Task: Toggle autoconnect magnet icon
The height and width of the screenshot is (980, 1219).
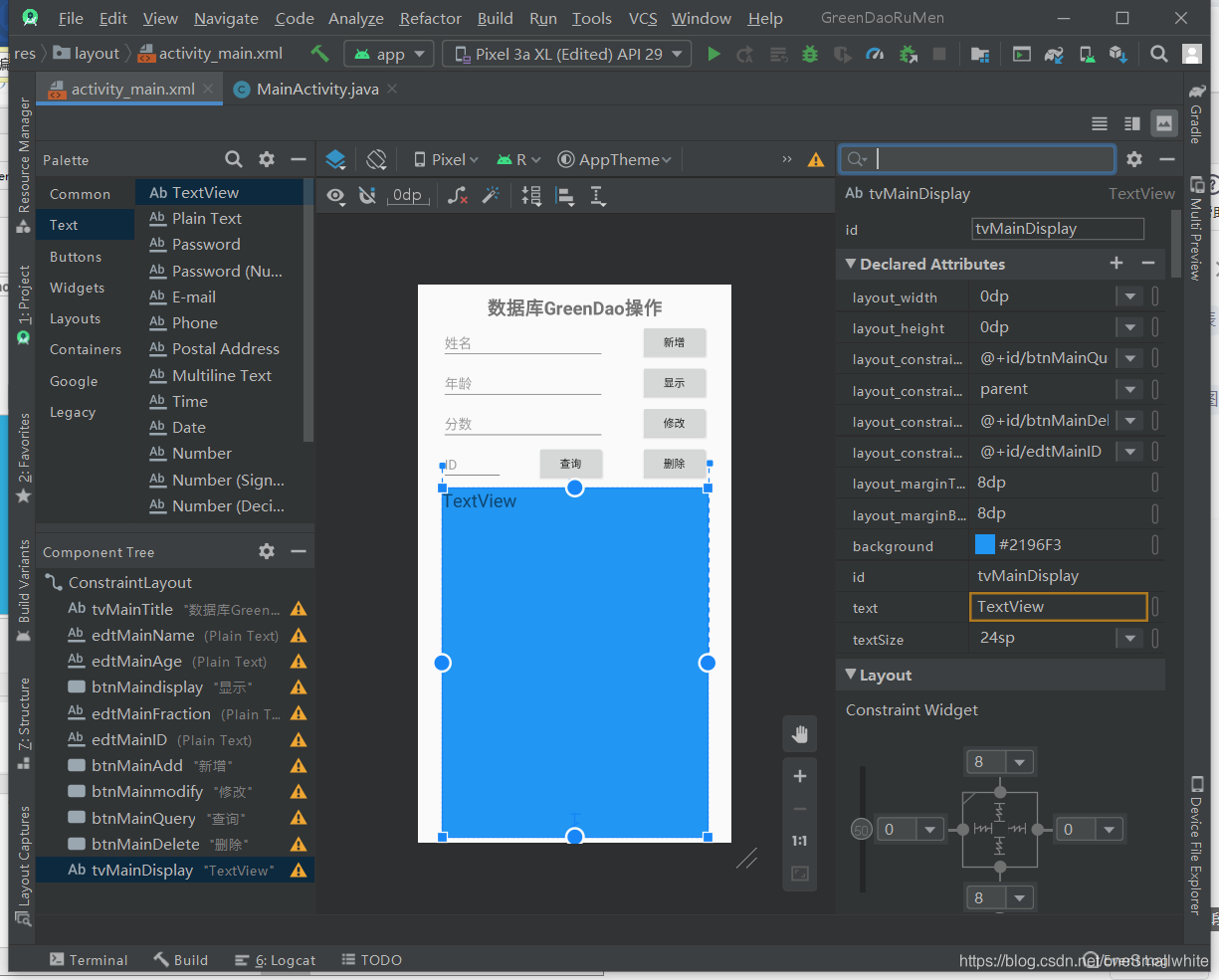Action: [367, 196]
